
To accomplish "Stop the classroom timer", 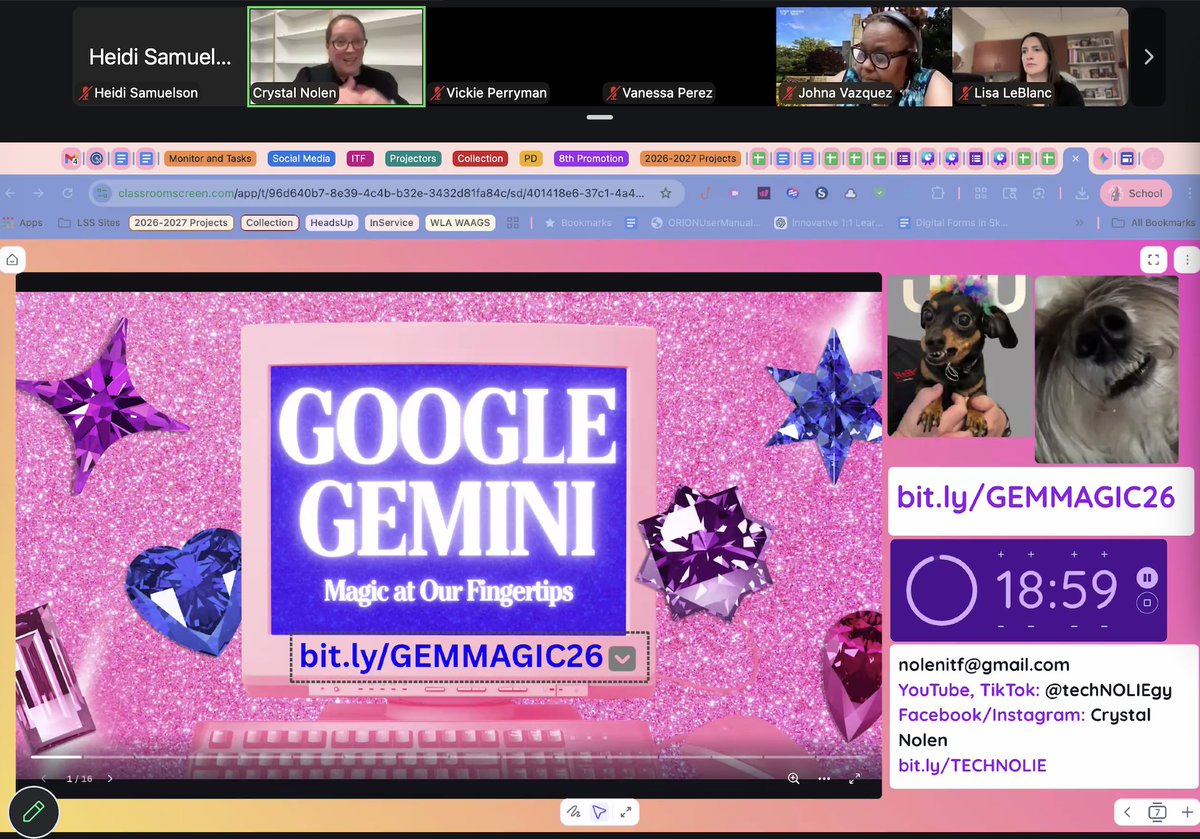I will 1147,603.
